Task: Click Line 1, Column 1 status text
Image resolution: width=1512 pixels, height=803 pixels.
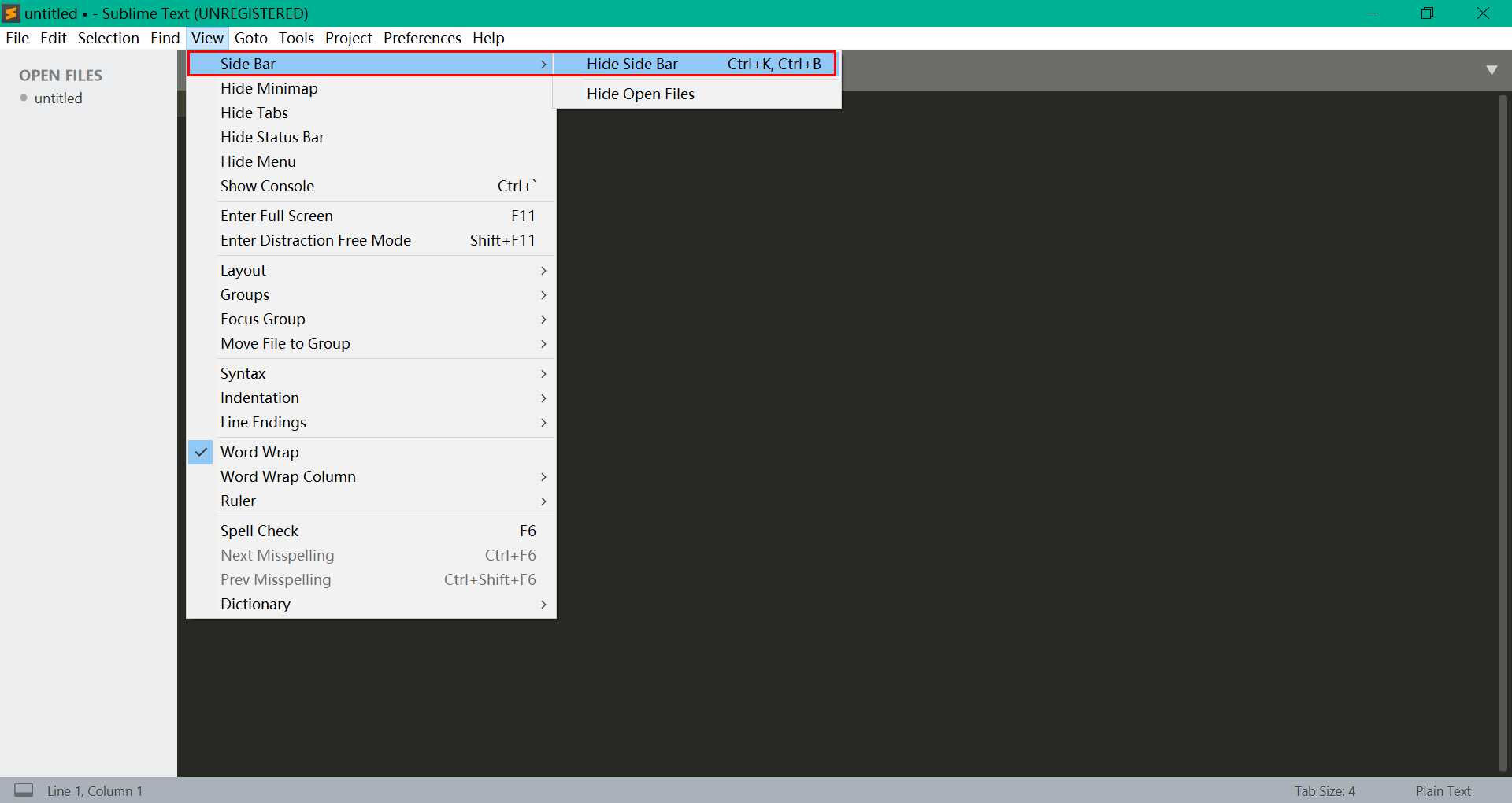Action: pos(94,791)
